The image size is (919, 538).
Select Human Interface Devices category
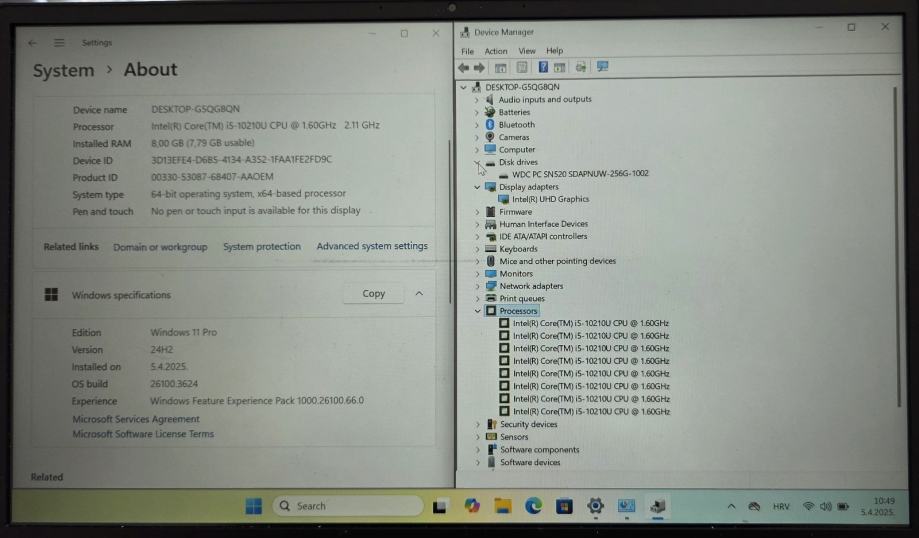pos(543,224)
